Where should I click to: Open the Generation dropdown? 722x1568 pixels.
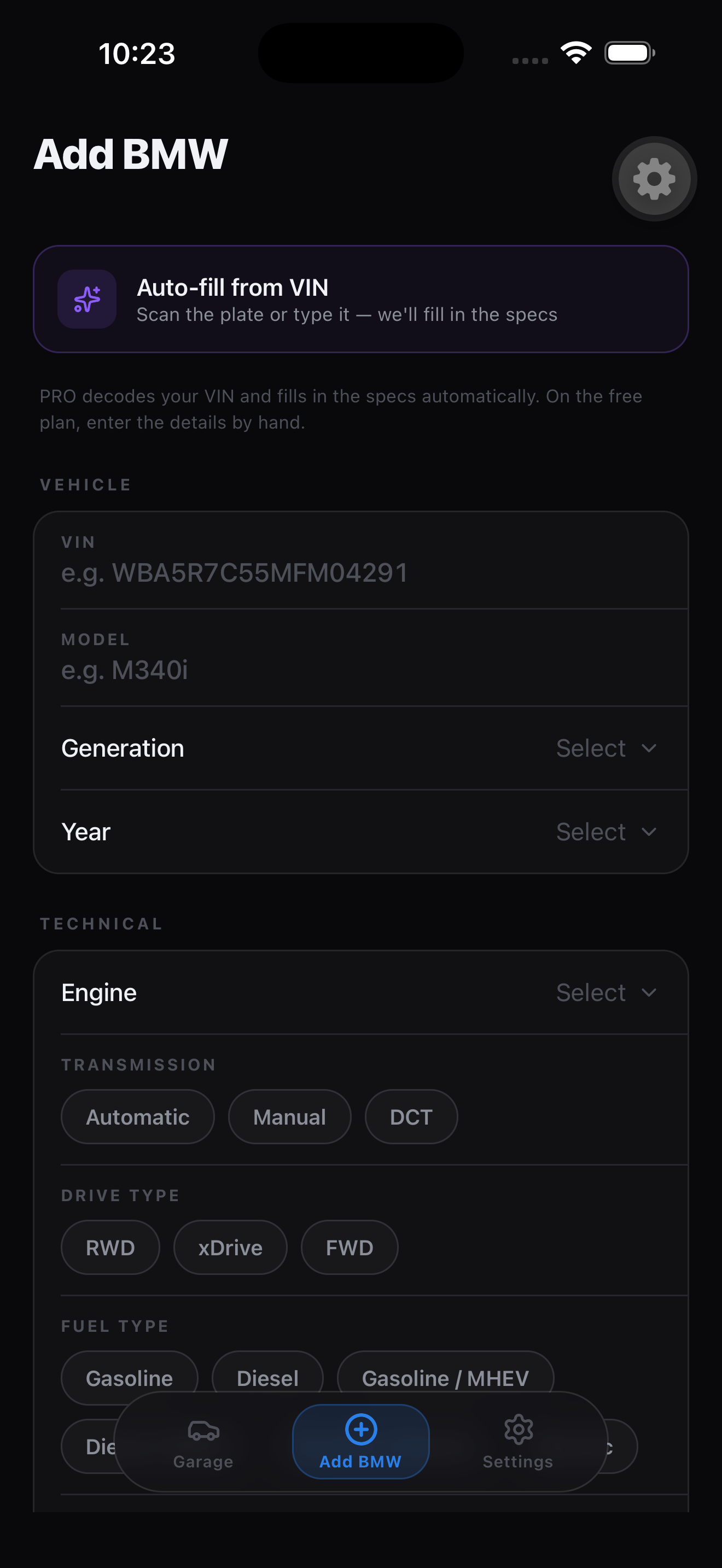pyautogui.click(x=360, y=748)
